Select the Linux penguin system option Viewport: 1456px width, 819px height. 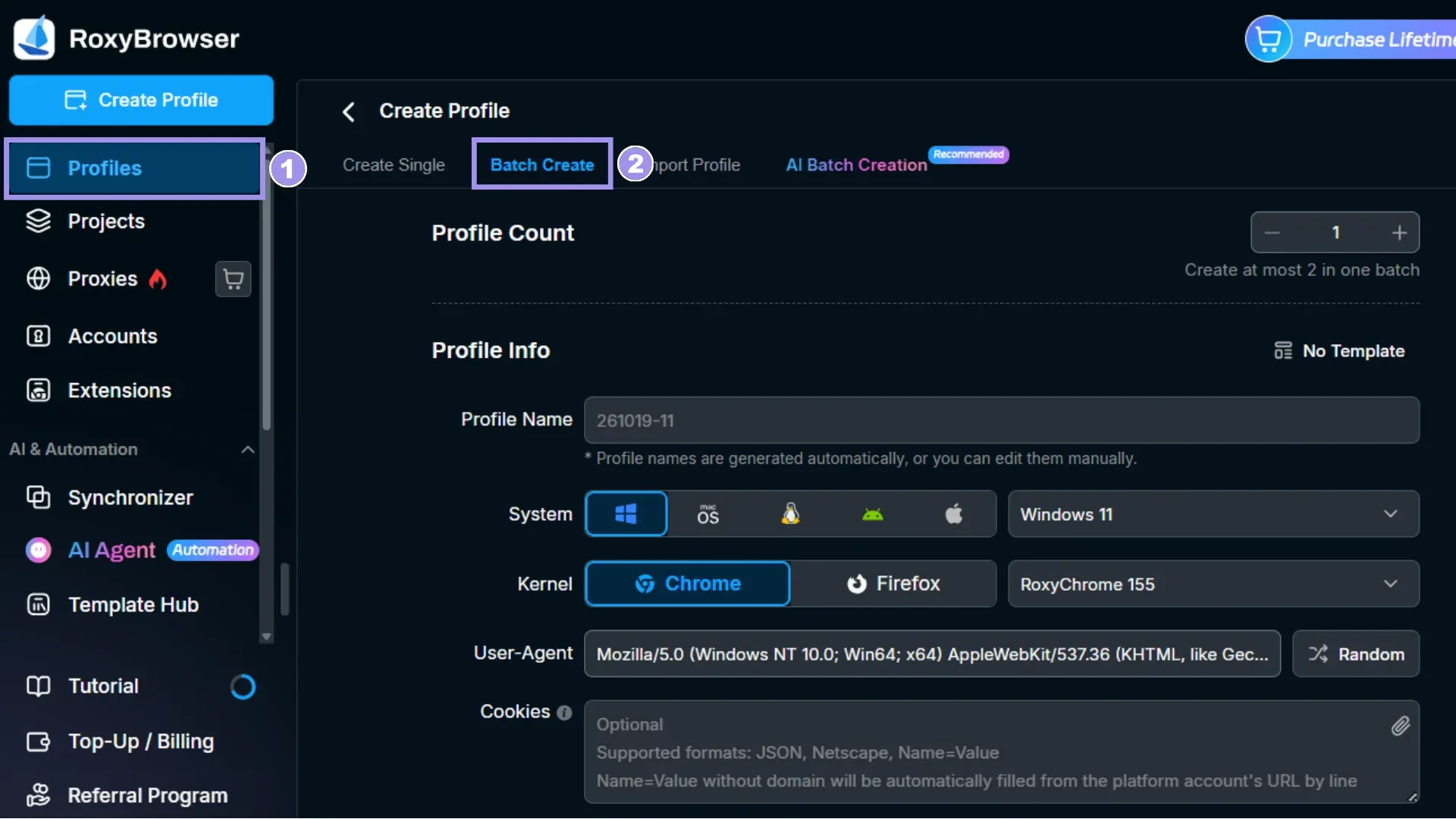point(790,514)
